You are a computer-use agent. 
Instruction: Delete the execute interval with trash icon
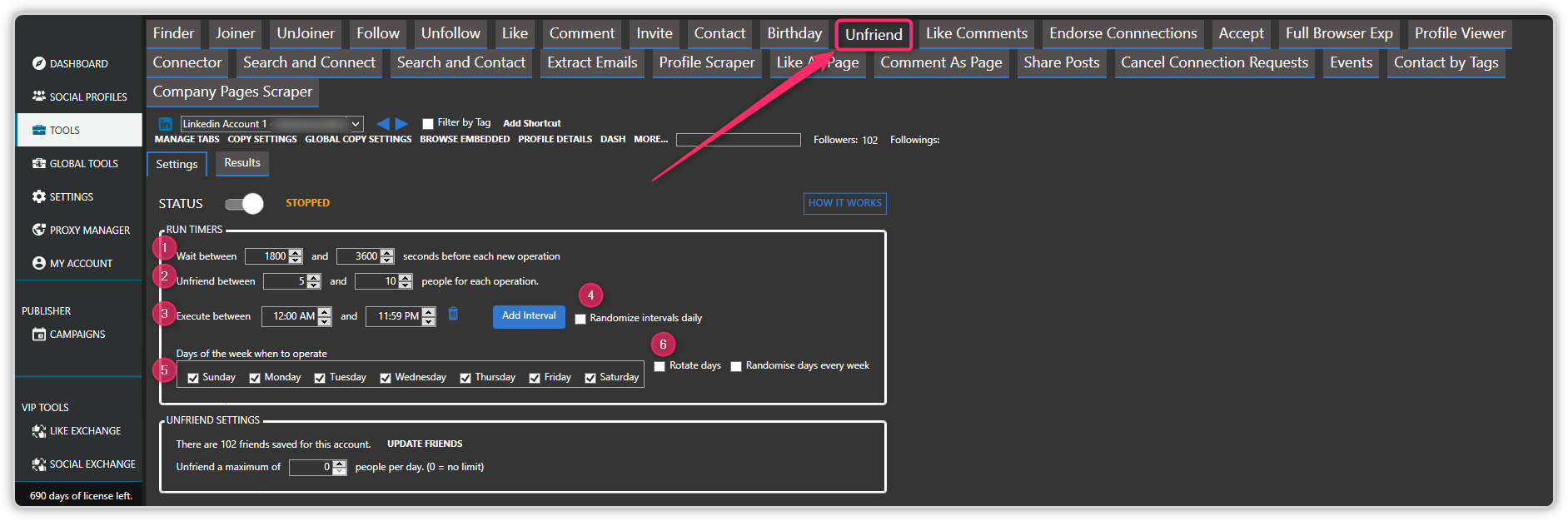[x=453, y=314]
